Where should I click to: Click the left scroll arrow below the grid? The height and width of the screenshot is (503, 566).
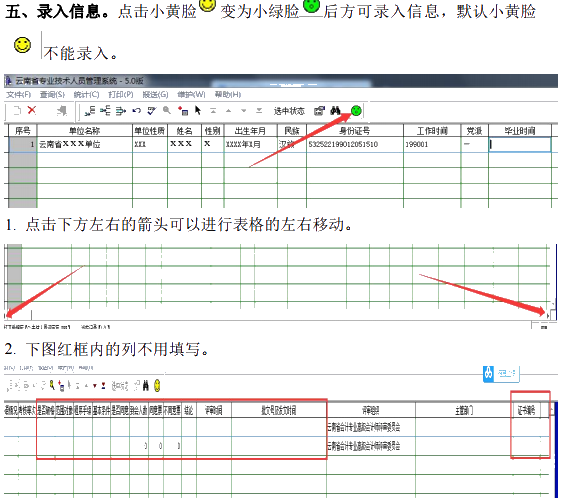6,316
